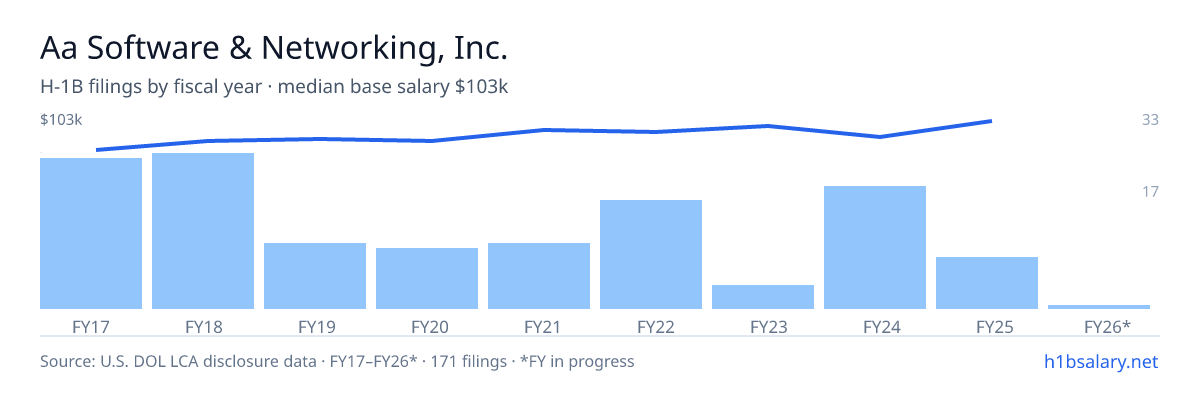The width and height of the screenshot is (1200, 400).
Task: Click the tiny FY26* bar
Action: click(x=1099, y=306)
